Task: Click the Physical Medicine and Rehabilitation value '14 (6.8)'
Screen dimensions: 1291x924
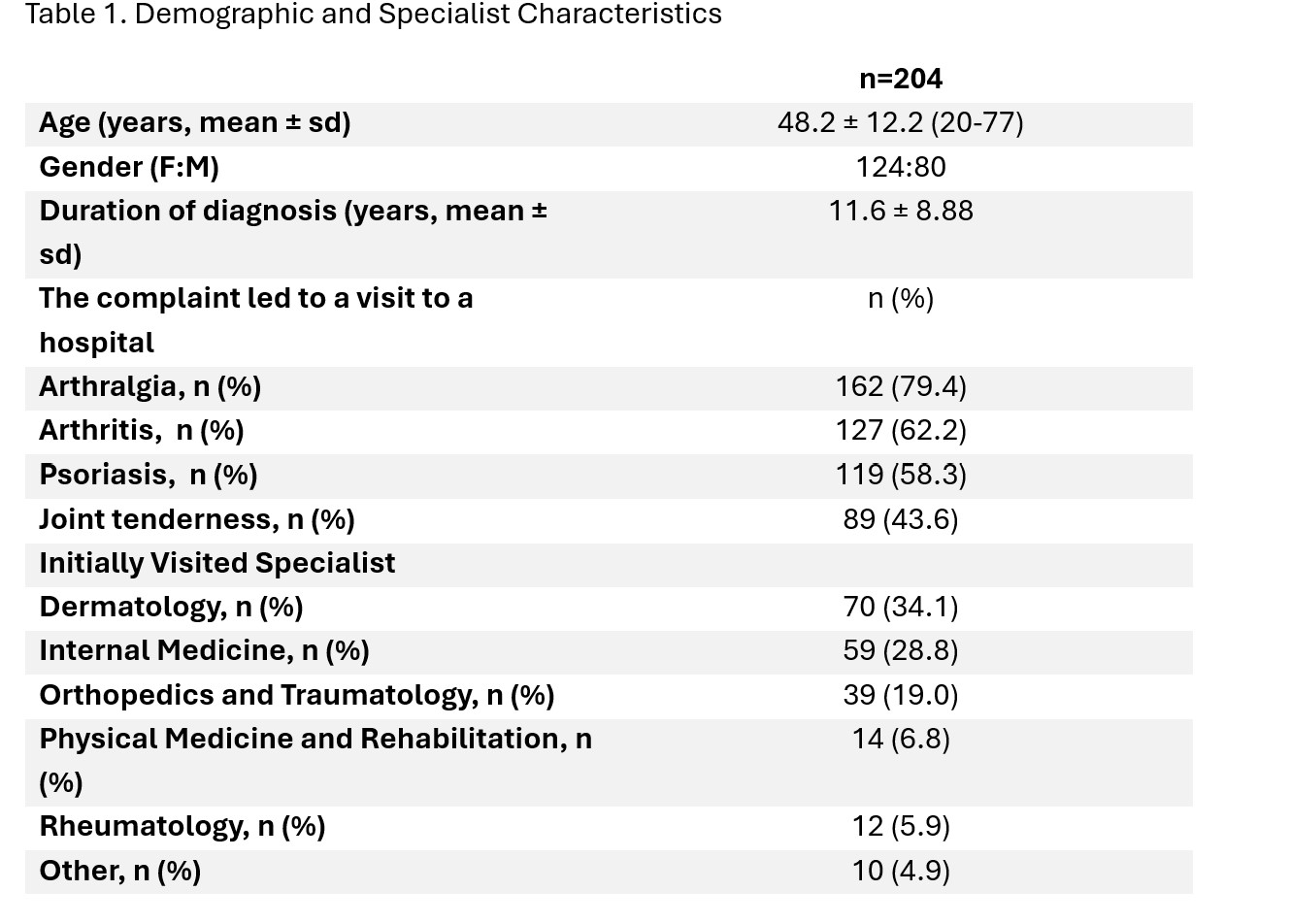Action: click(x=900, y=739)
